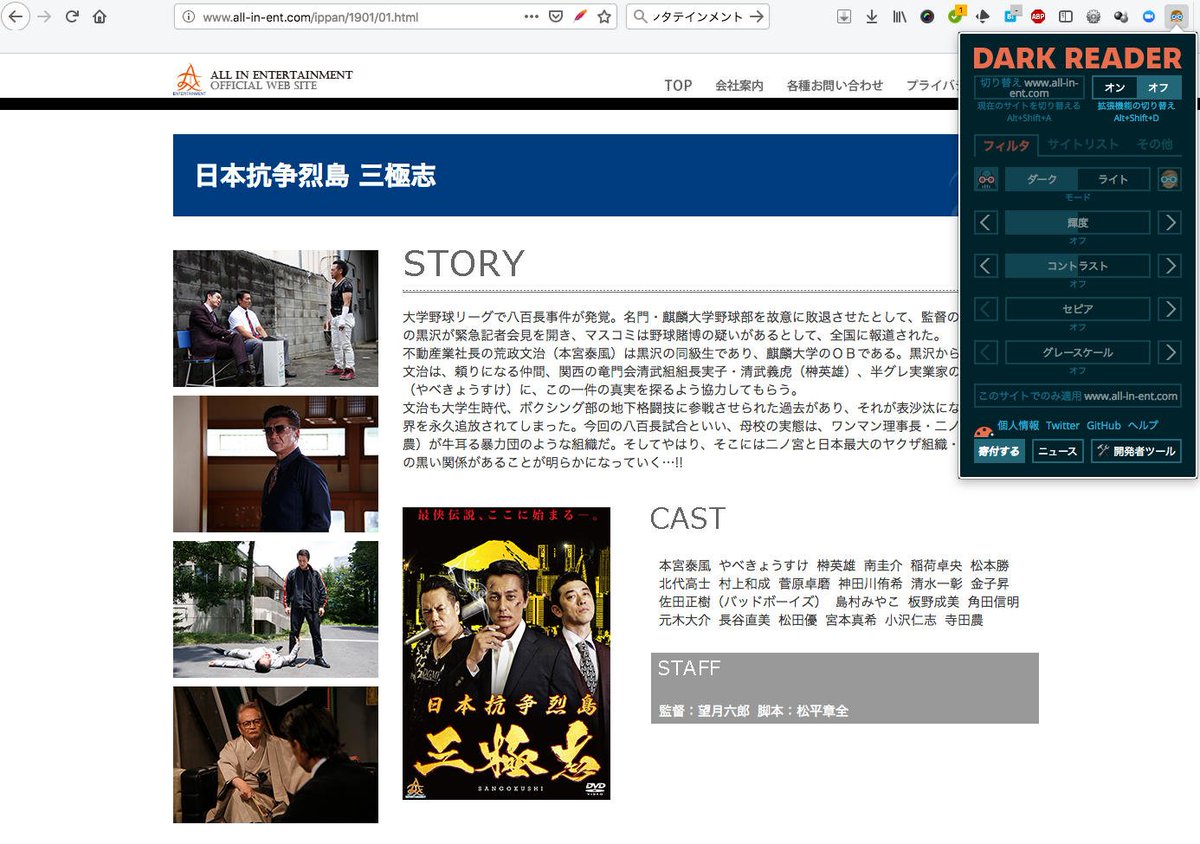The image size is (1200, 844).
Task: Submit search with the arrow button
Action: click(x=757, y=17)
